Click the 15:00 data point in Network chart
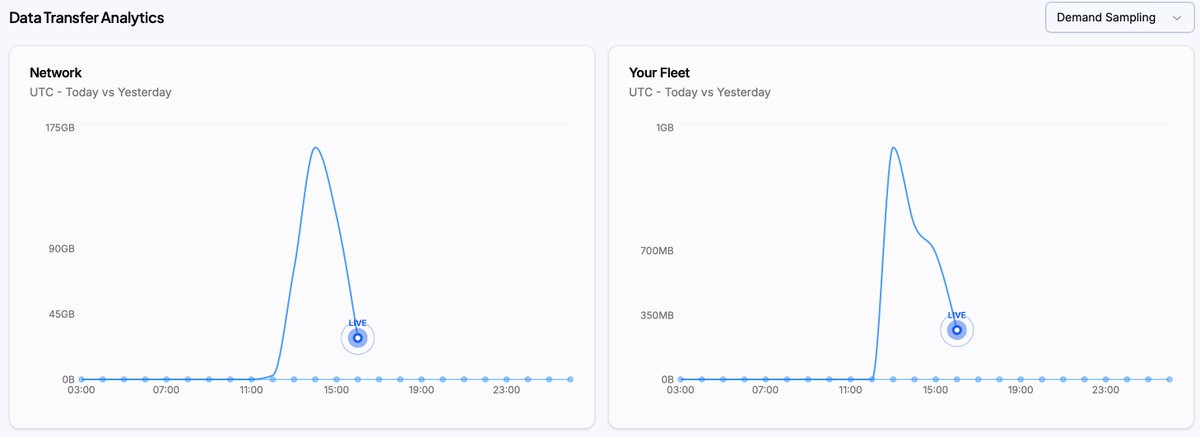The height and width of the screenshot is (437, 1200). click(x=337, y=379)
